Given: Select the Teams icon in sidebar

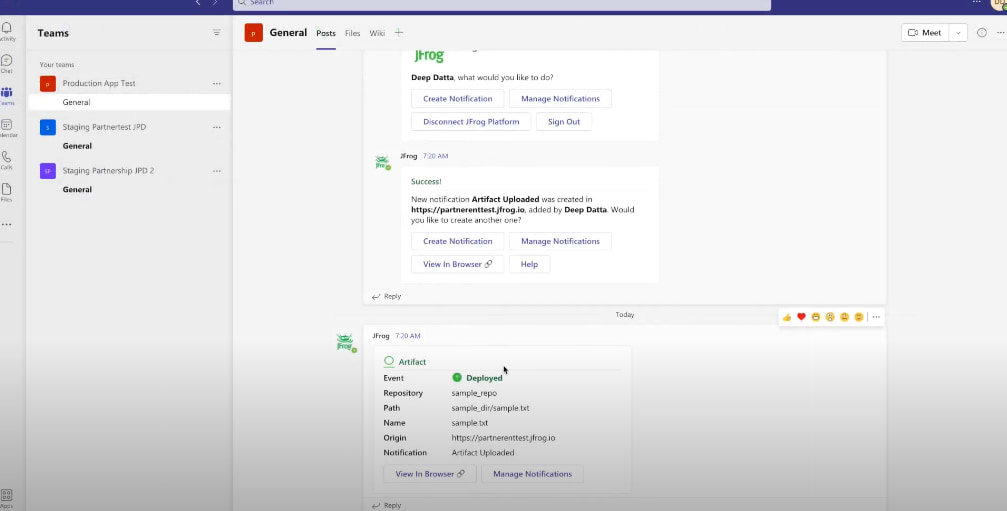Looking at the screenshot, I should point(6,92).
